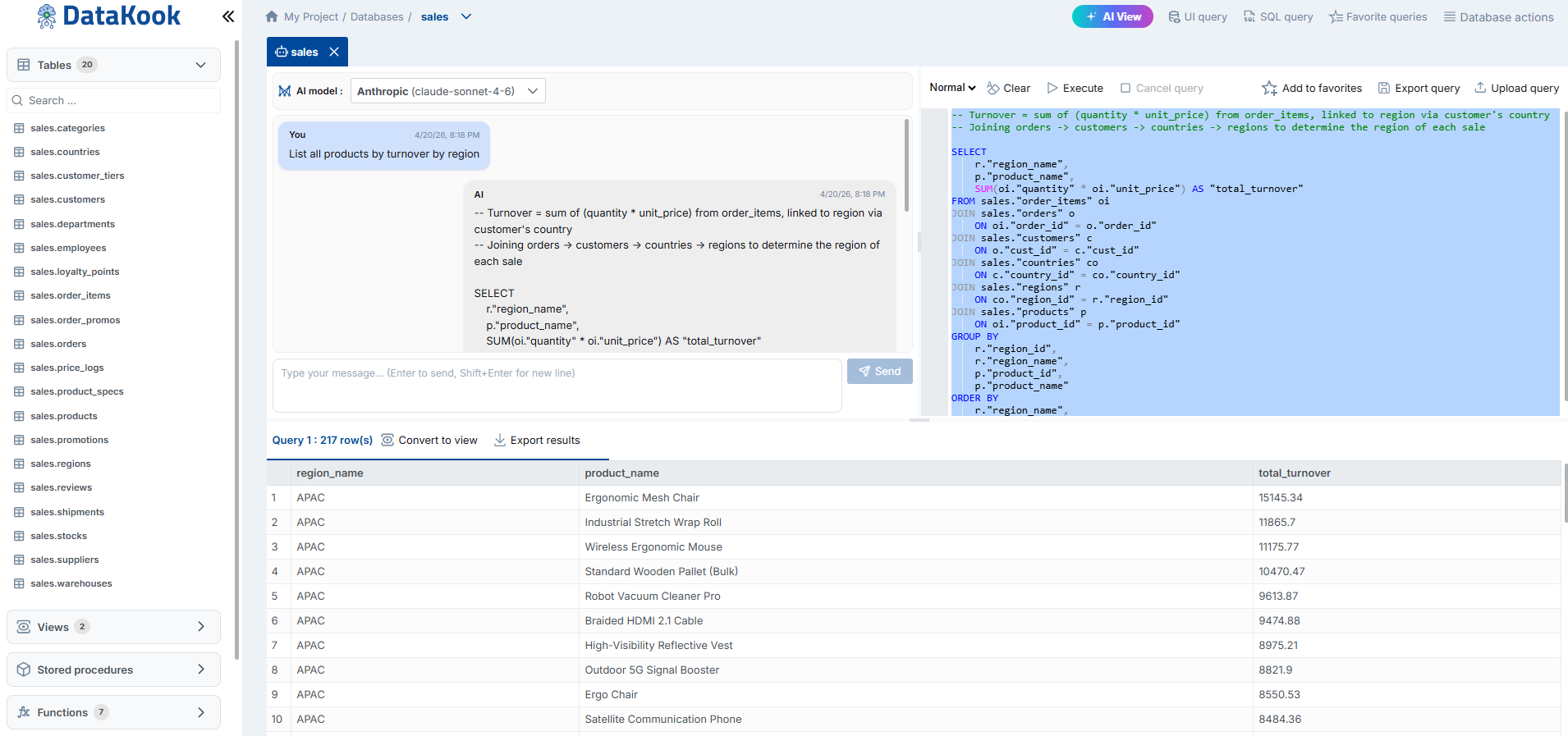
Task: Open sales.promotions table
Action: click(x=70, y=440)
